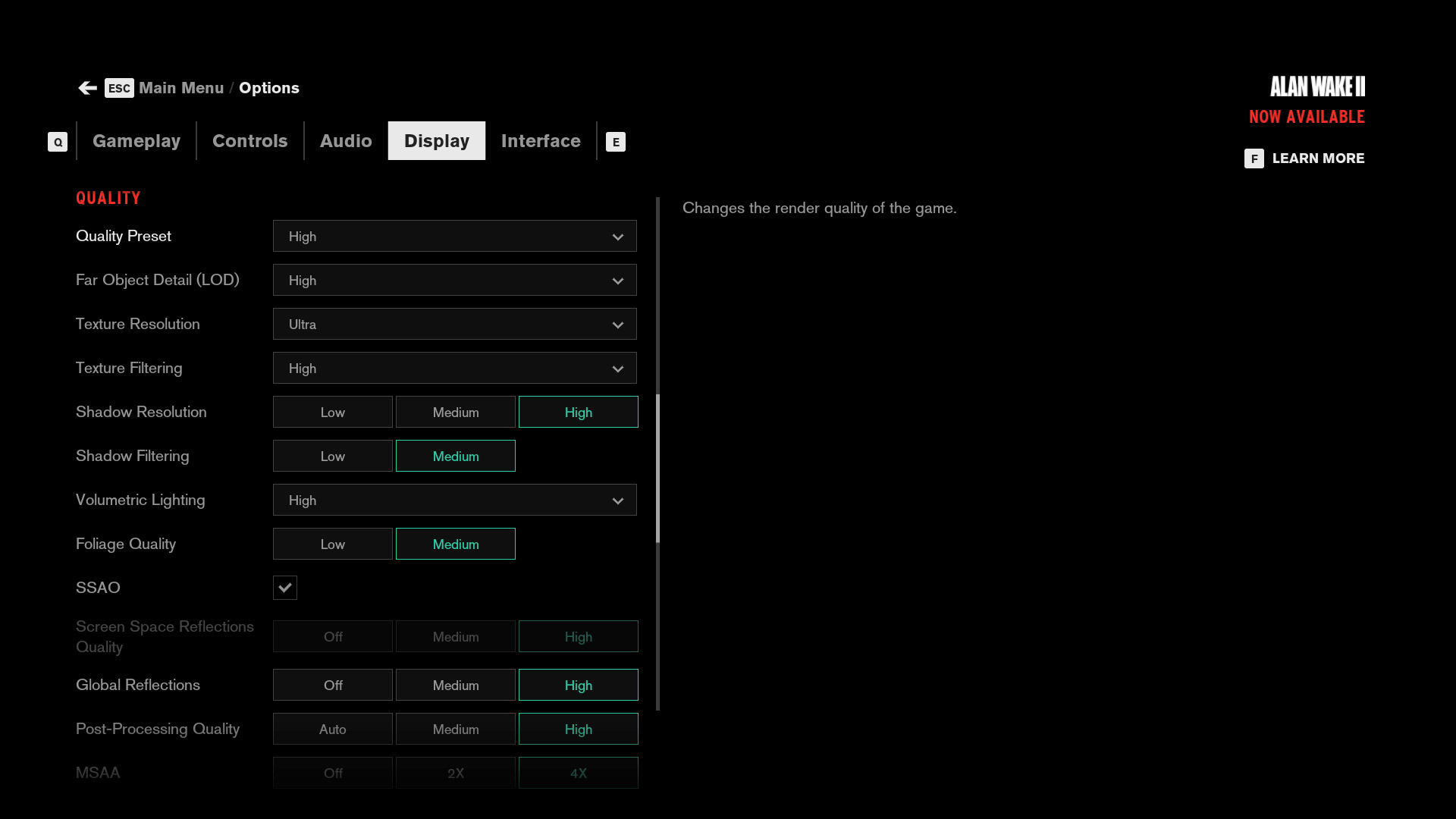This screenshot has width=1456, height=819.
Task: Set Screen Space Reflections Quality to Medium
Action: (x=456, y=636)
